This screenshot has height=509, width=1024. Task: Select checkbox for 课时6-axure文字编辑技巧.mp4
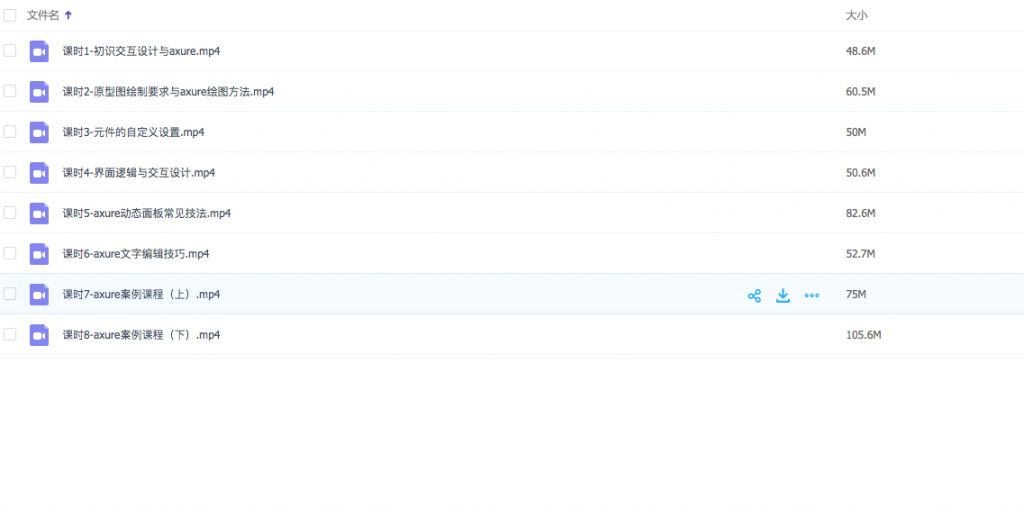(10, 253)
